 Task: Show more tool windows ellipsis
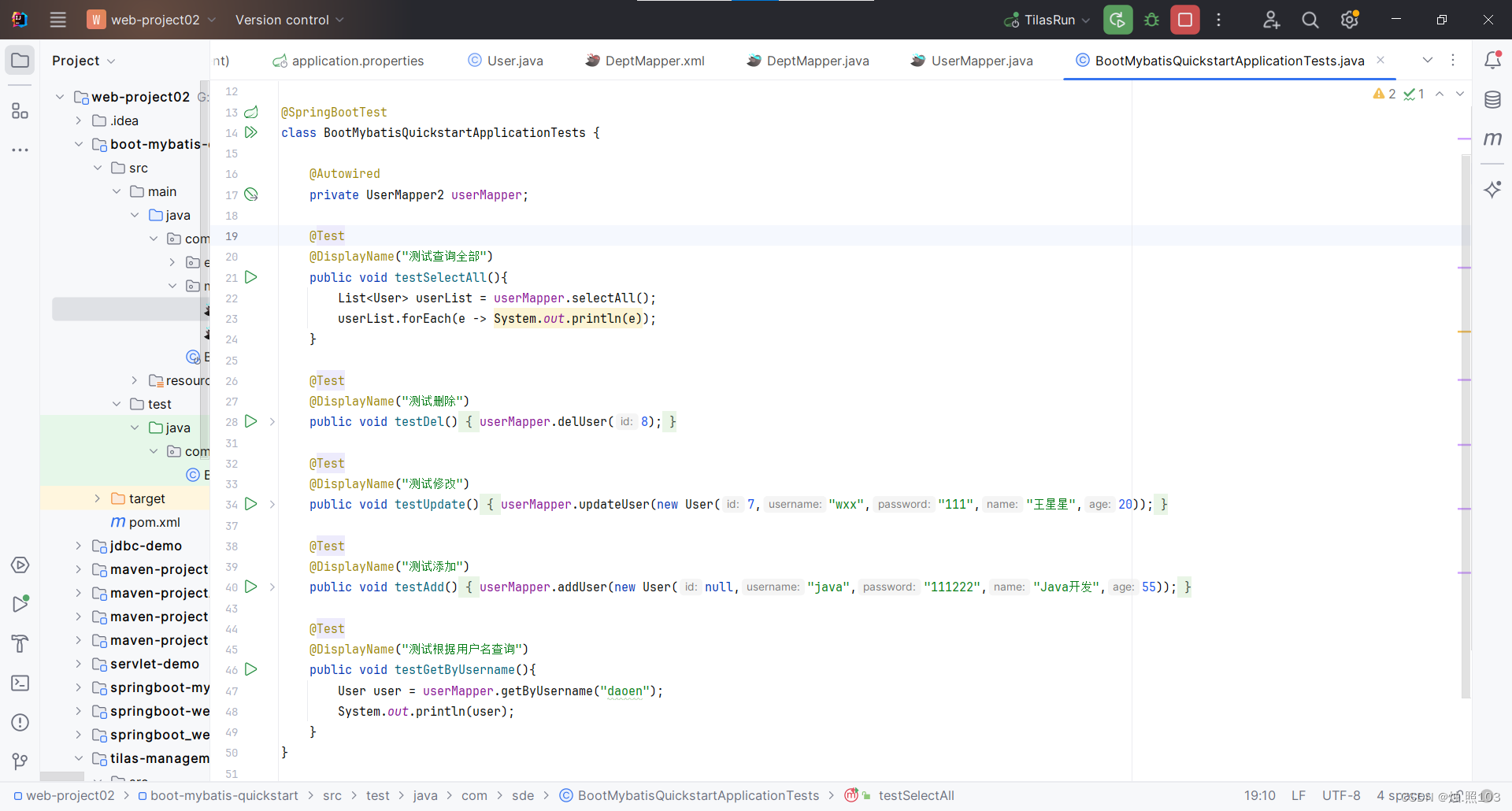pyautogui.click(x=20, y=150)
